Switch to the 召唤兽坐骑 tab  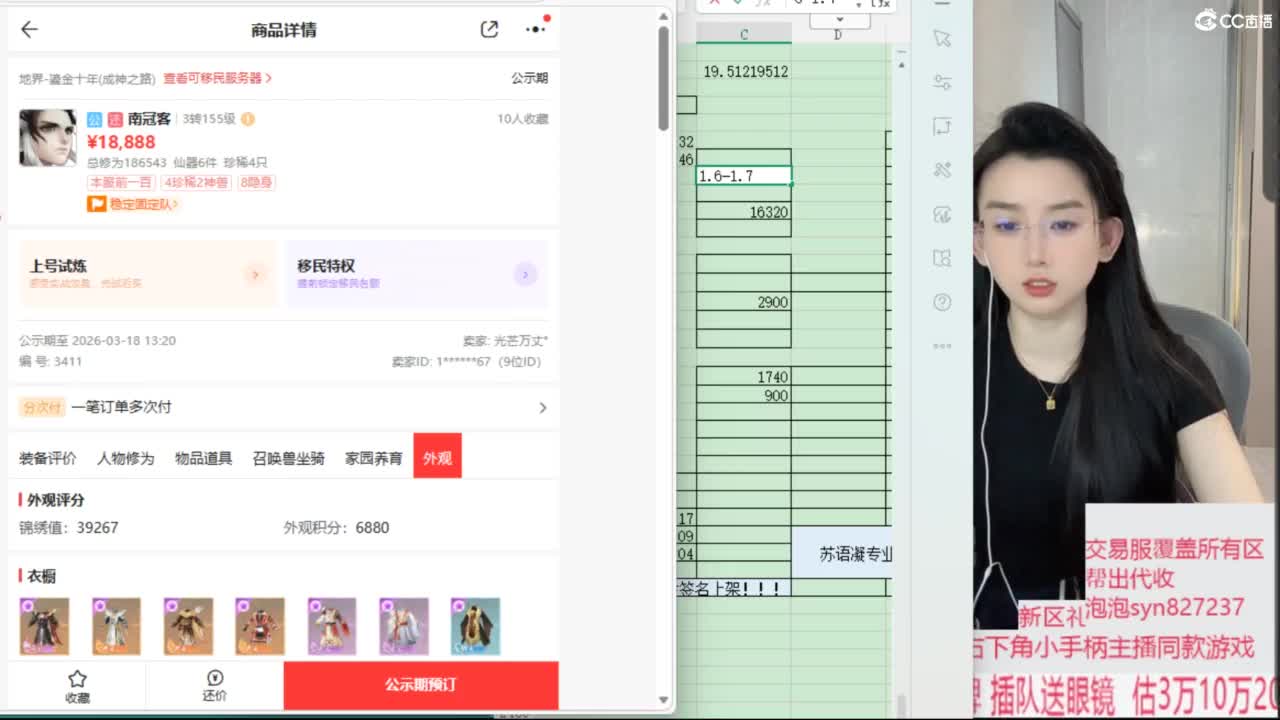click(289, 458)
